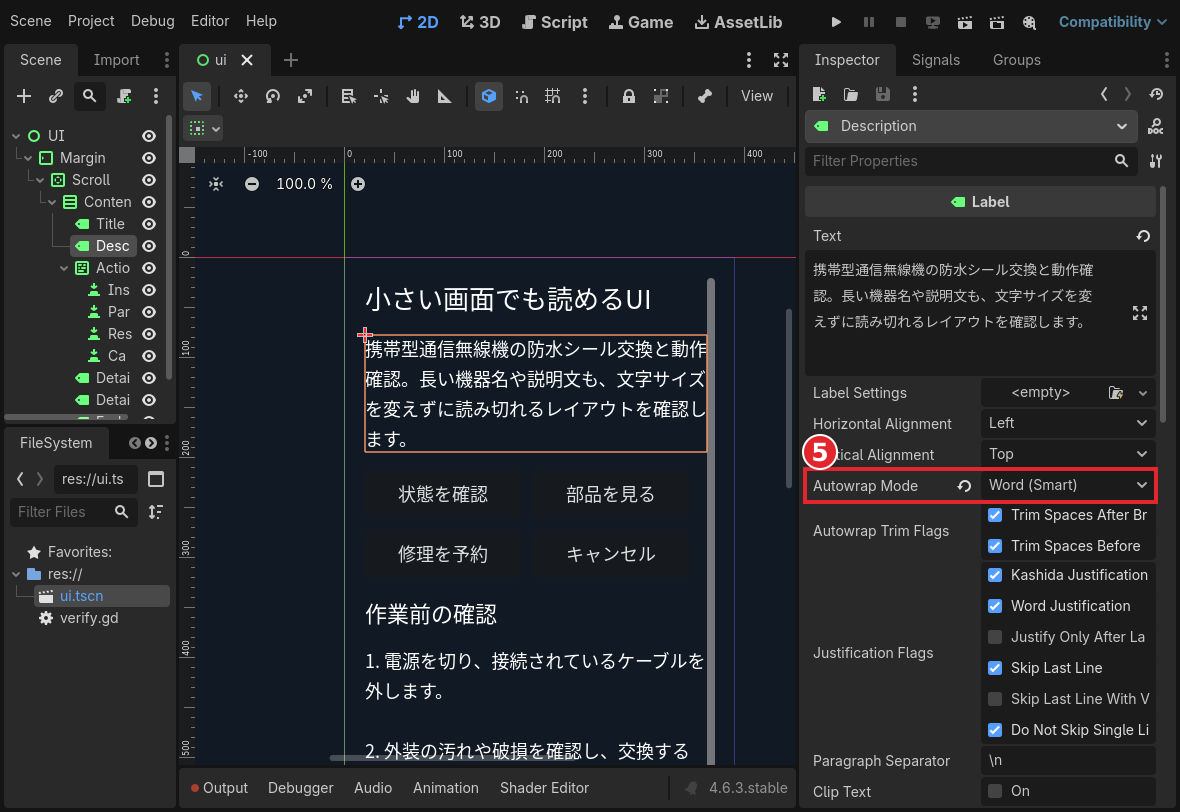Toggle distraction-free mode expand icon

click(781, 60)
